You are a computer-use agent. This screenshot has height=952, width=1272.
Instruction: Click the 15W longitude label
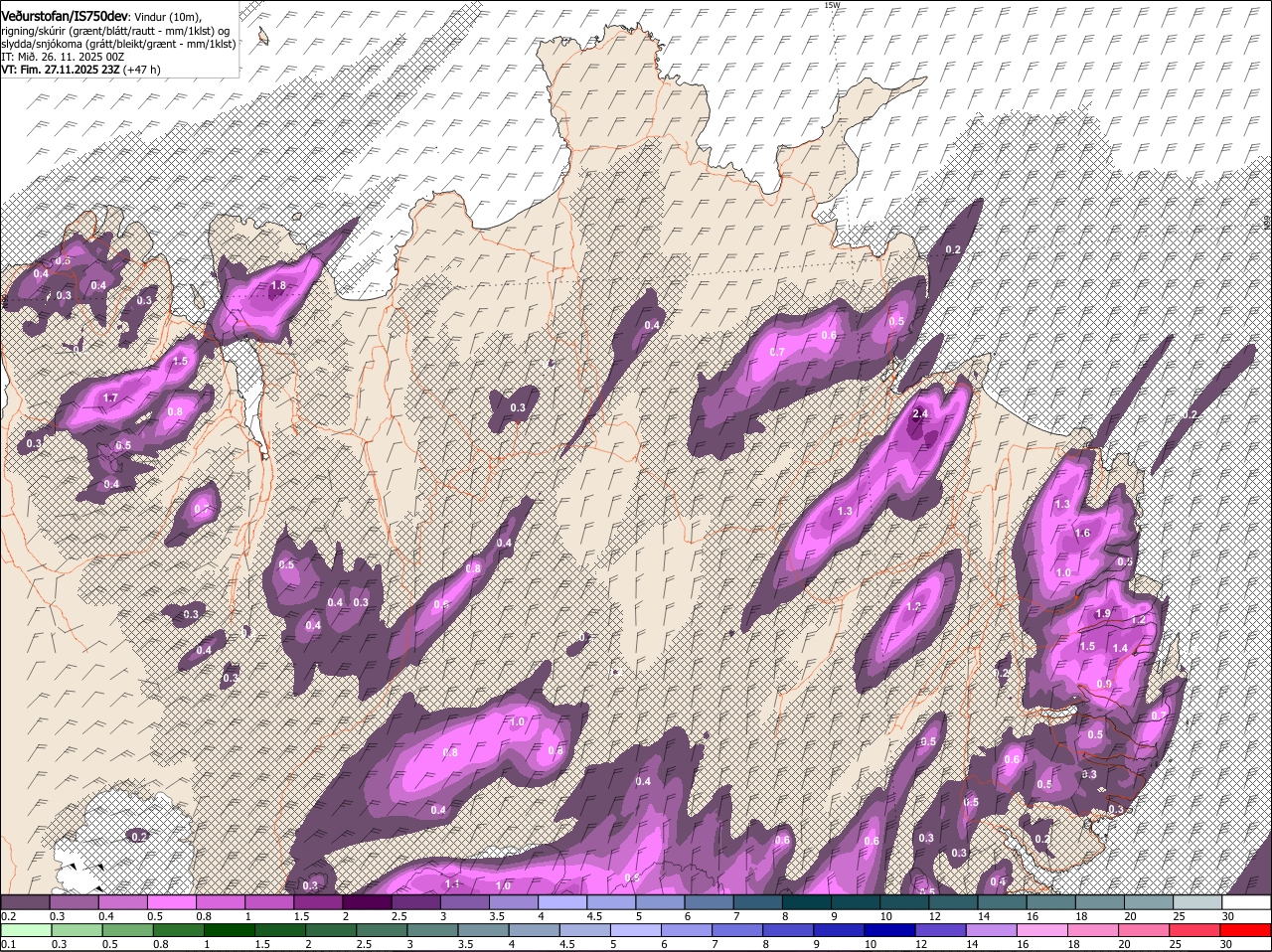click(x=832, y=5)
